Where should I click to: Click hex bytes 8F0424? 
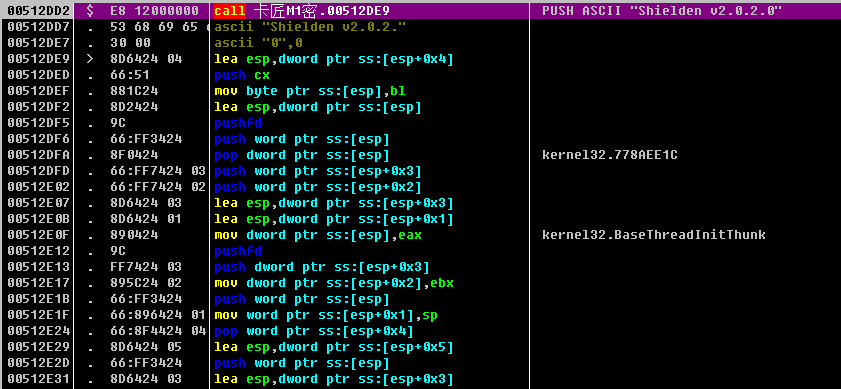(x=134, y=155)
